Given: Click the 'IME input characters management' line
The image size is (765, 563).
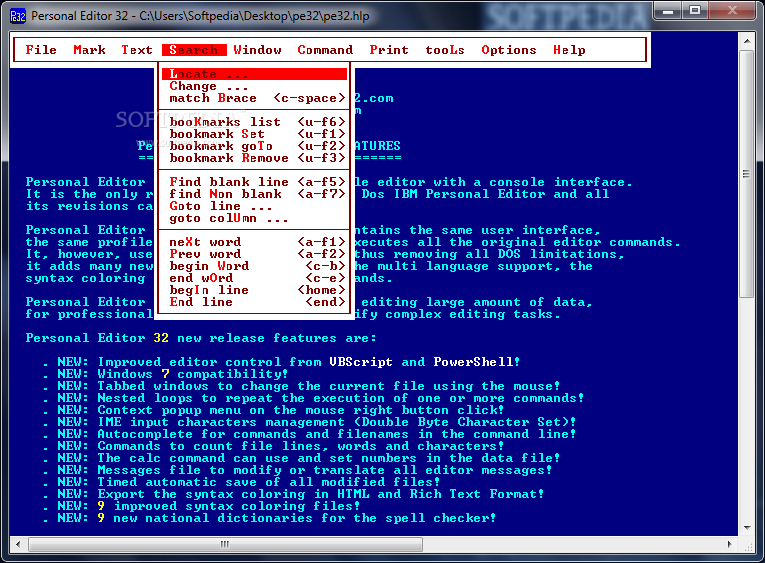Looking at the screenshot, I should 309,422.
